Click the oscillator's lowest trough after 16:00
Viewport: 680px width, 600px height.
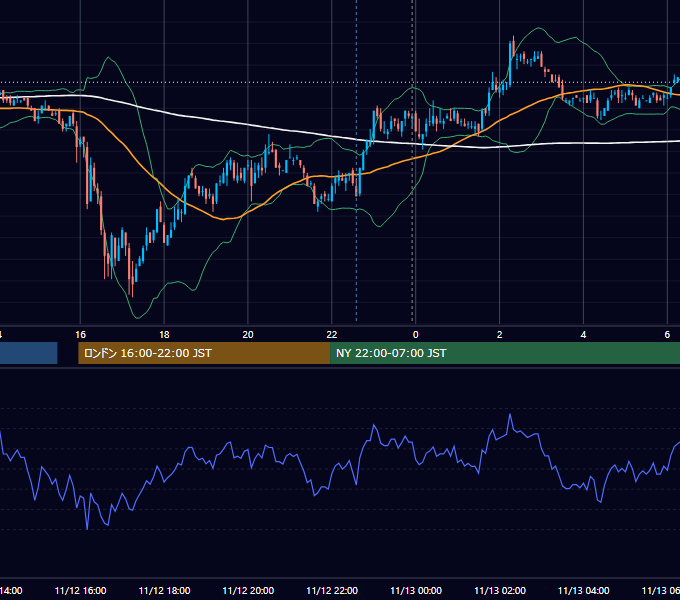[x=87, y=528]
